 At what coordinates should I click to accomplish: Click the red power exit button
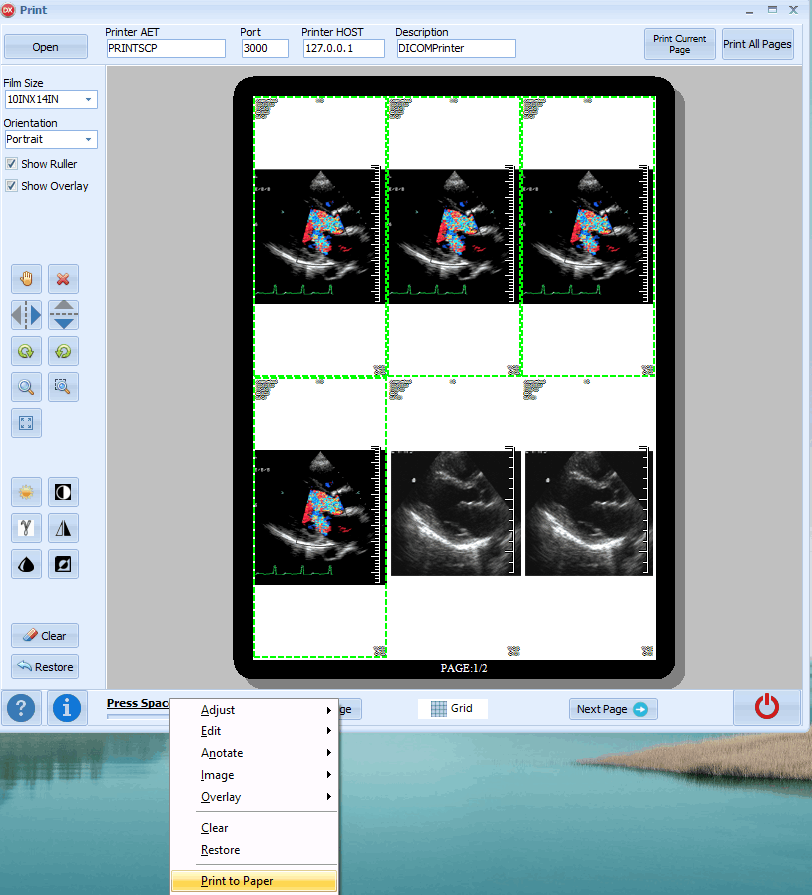(x=766, y=707)
